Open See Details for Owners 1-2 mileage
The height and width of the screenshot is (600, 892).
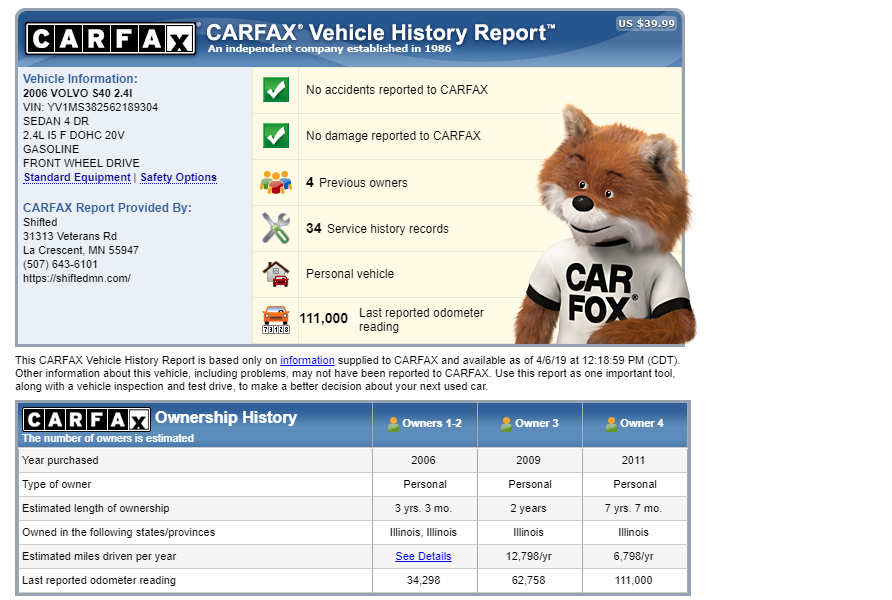coord(423,556)
